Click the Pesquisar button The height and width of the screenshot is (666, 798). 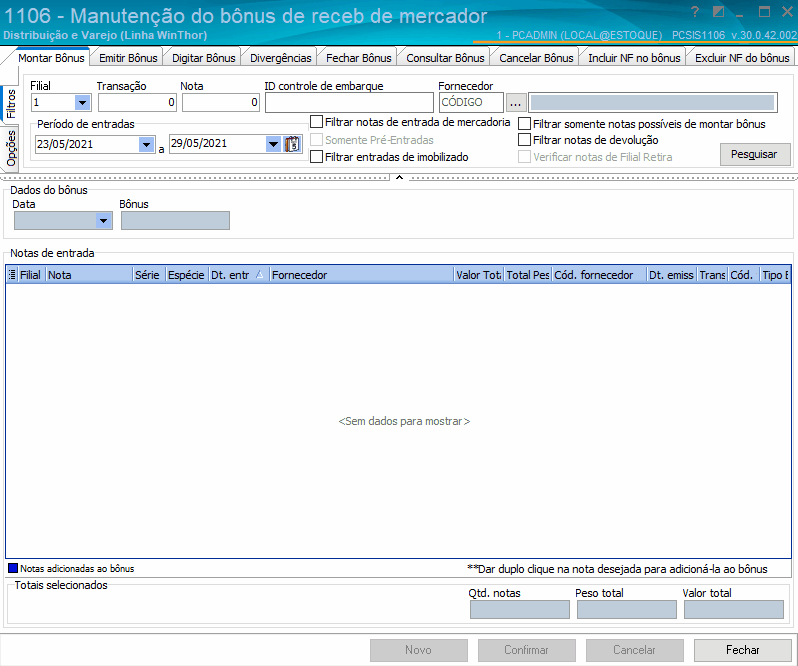754,154
